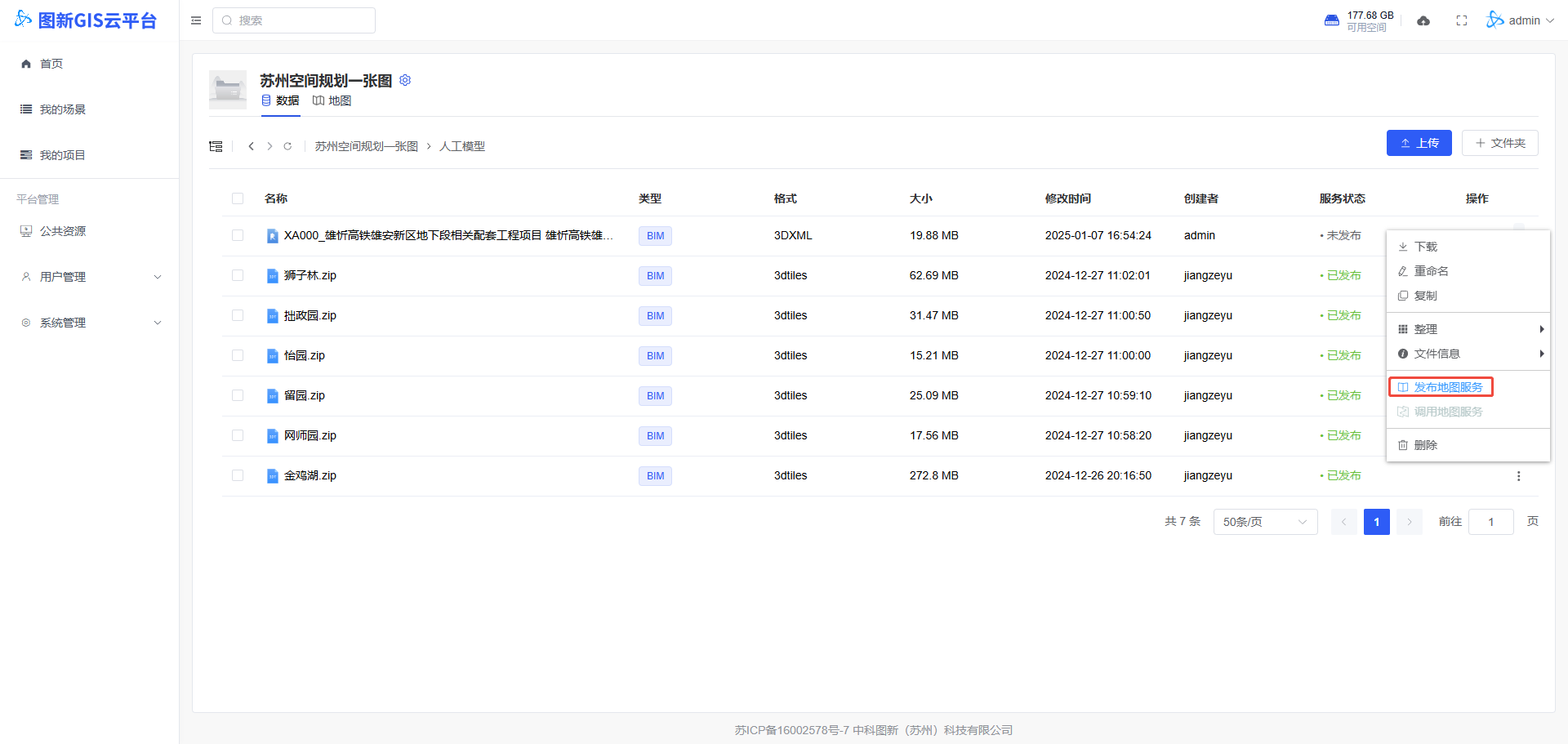Click the file icon of 怡园.zip

tap(273, 356)
